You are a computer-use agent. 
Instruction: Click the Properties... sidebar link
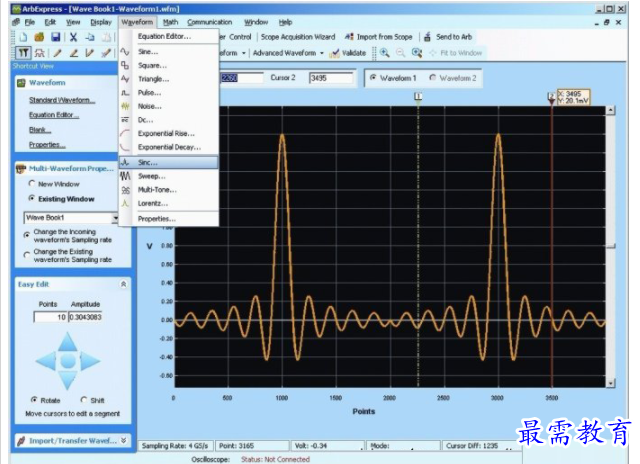47,145
